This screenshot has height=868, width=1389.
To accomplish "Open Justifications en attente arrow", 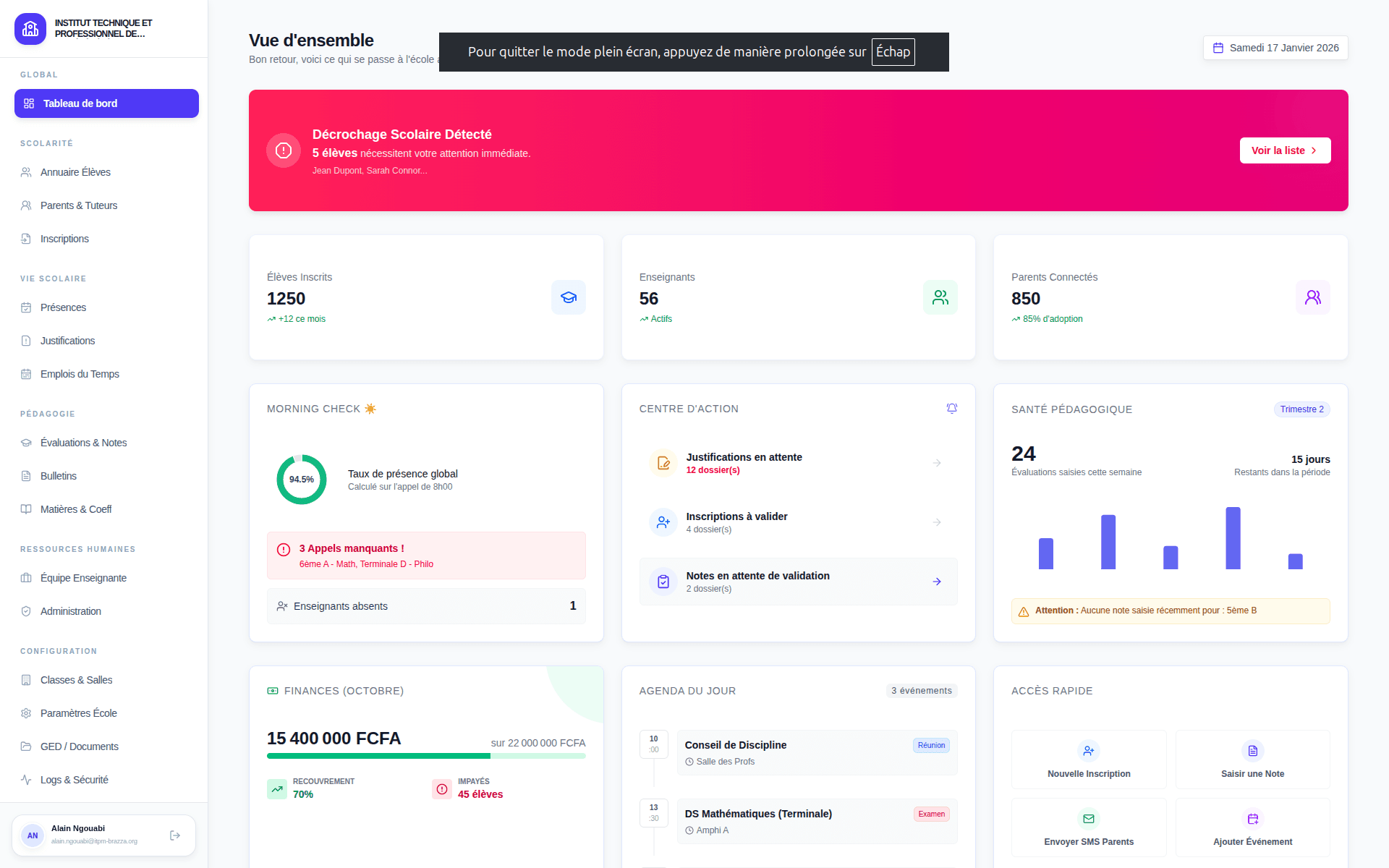I will (x=937, y=463).
